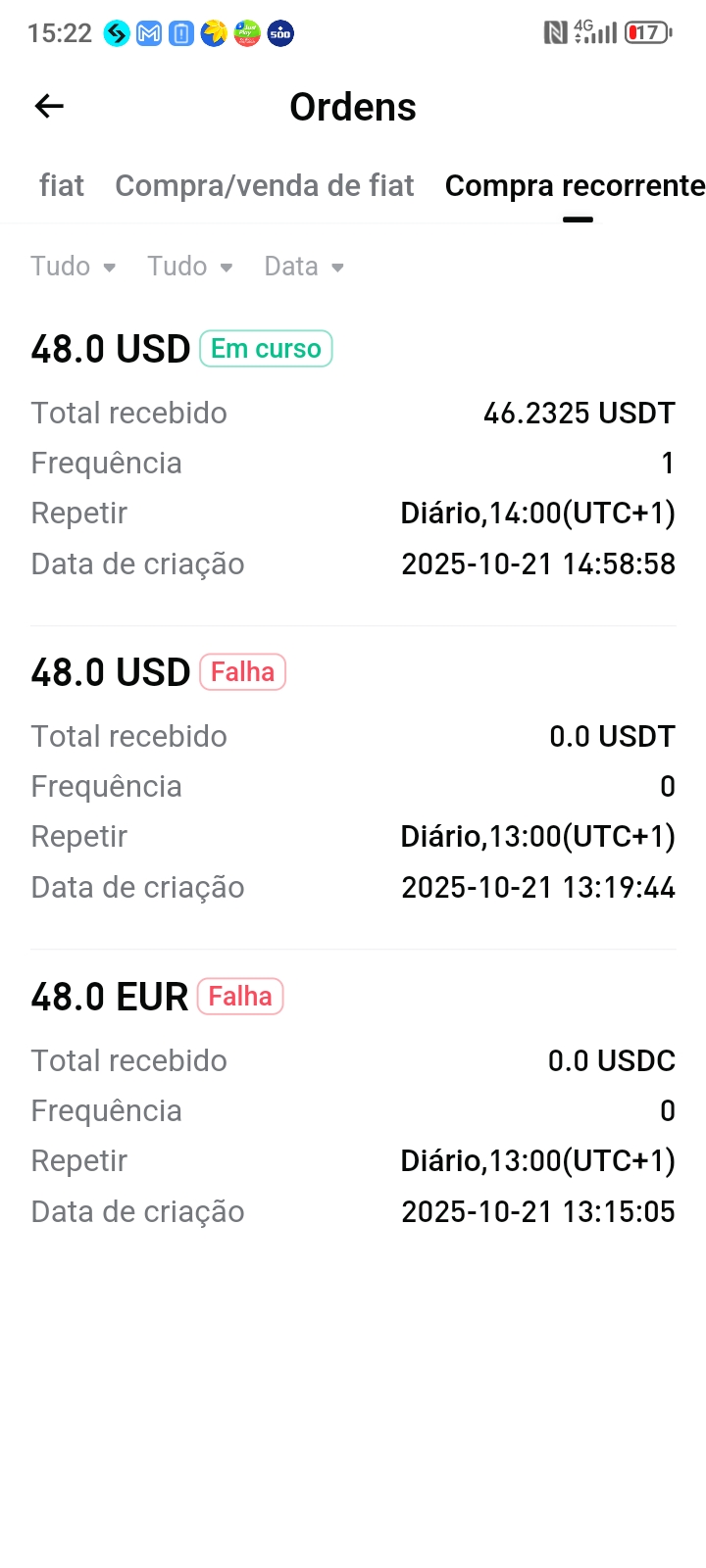
Task: Open the order with 46.2325 USDT received
Action: click(353, 463)
